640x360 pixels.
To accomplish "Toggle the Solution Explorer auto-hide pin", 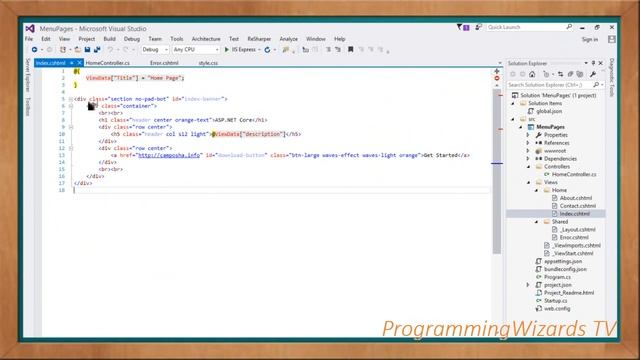I will coord(593,63).
